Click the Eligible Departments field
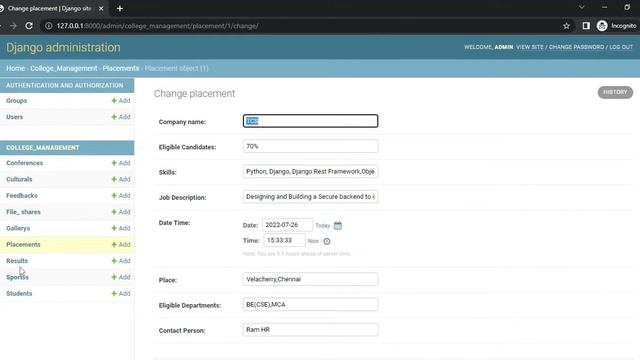Image resolution: width=640 pixels, height=360 pixels. pyautogui.click(x=310, y=304)
